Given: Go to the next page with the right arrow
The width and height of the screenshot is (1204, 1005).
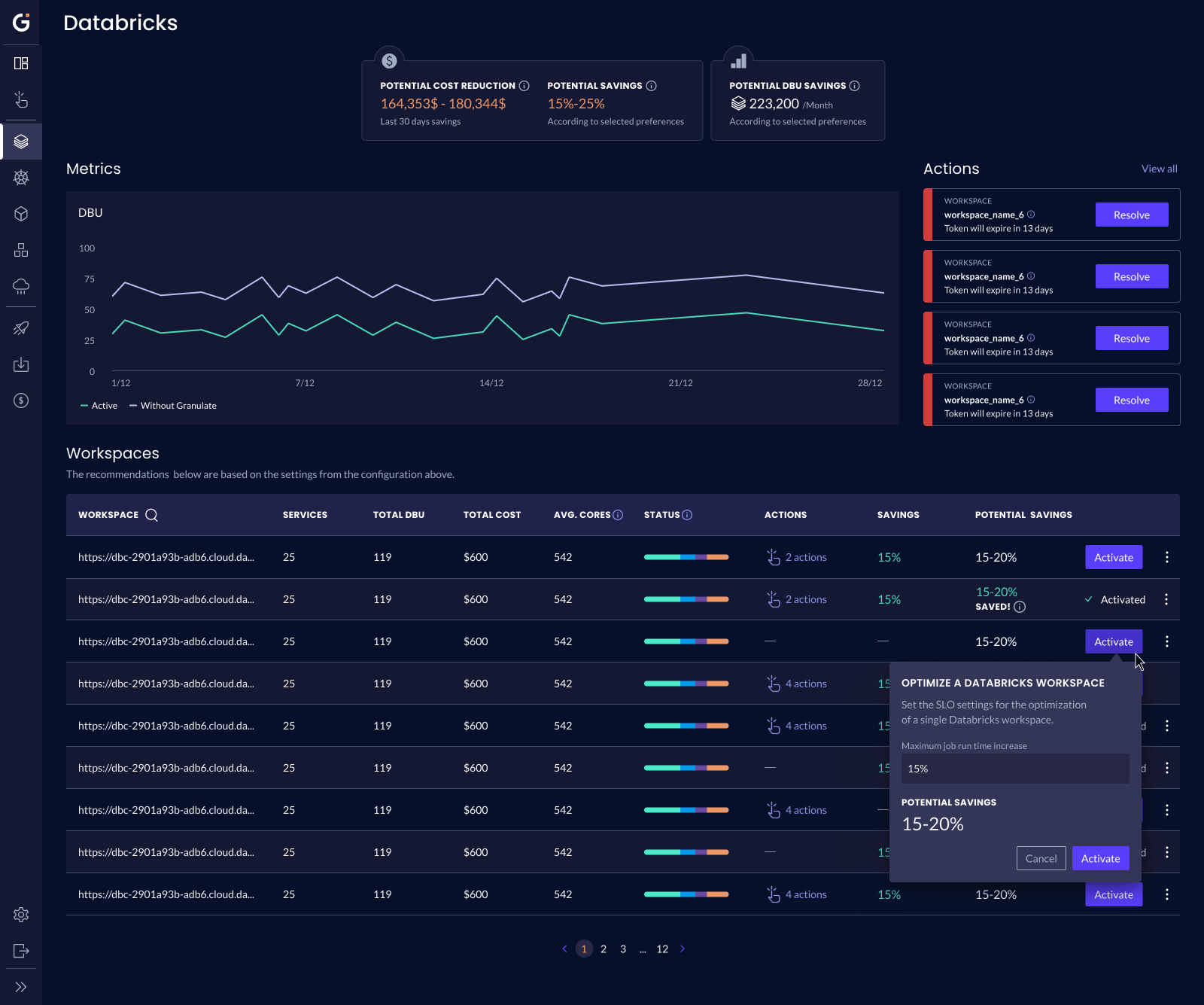Looking at the screenshot, I should [683, 949].
